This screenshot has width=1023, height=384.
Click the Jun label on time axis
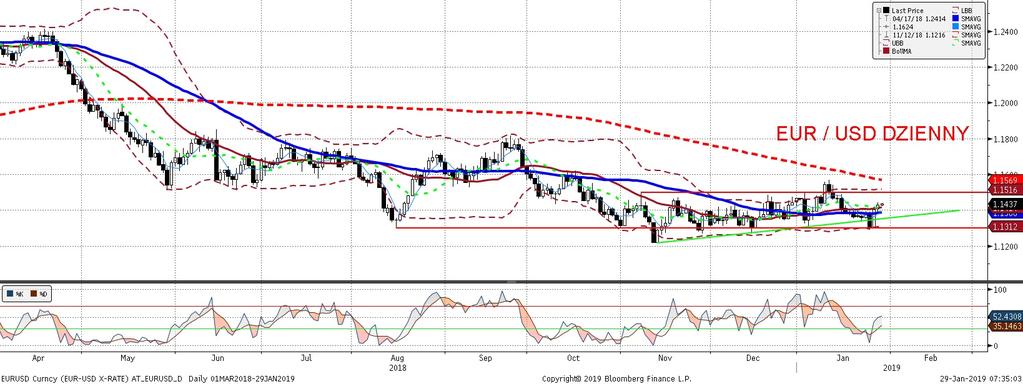coord(218,358)
